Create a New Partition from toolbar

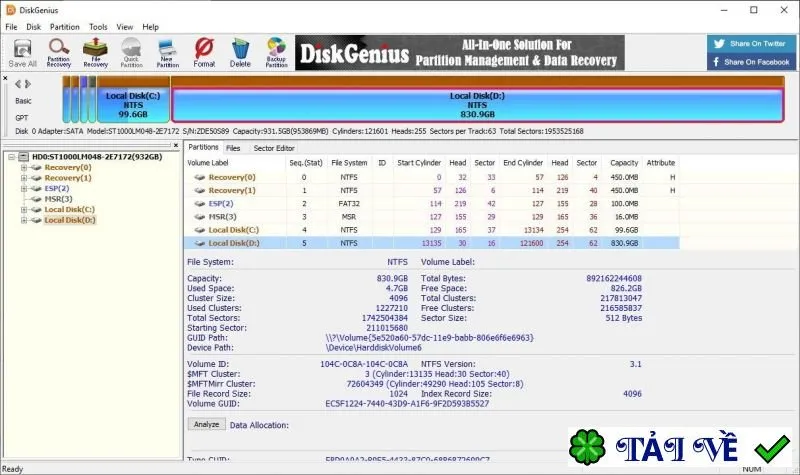(x=167, y=53)
